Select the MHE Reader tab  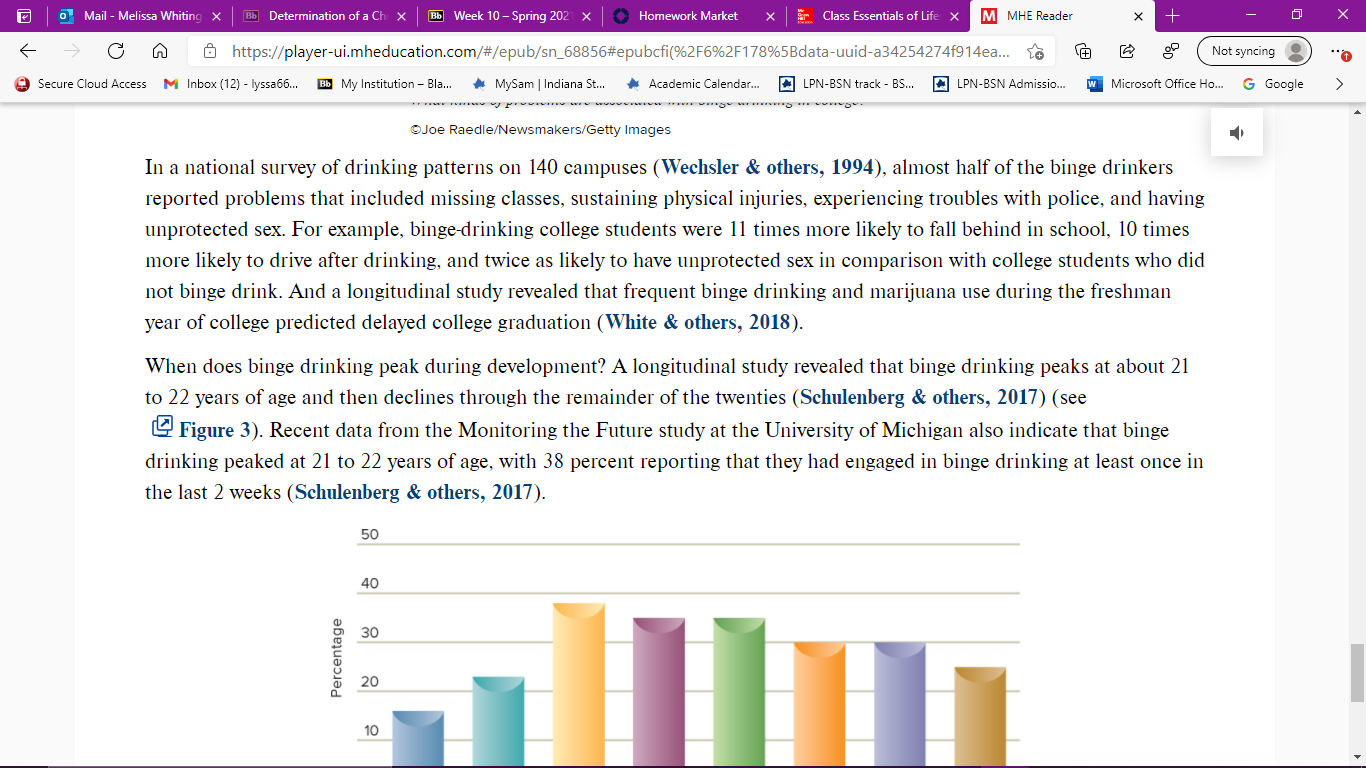point(1062,16)
